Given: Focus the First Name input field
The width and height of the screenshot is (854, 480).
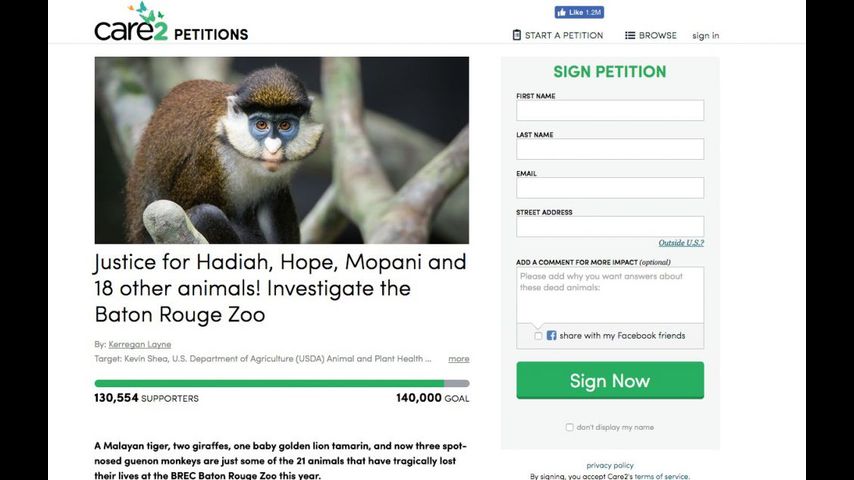Looking at the screenshot, I should point(609,110).
